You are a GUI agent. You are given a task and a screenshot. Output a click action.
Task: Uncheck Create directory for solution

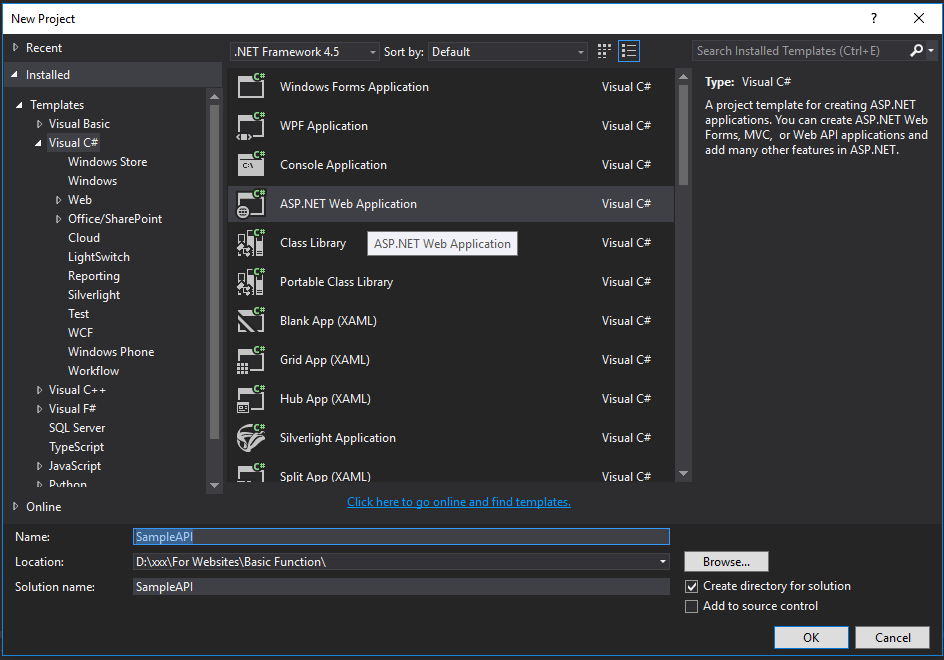tap(691, 586)
